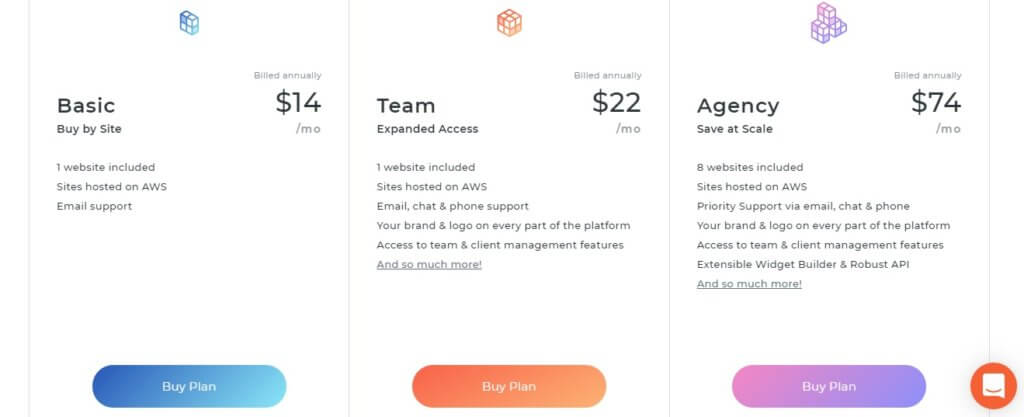Click 'Extensible Widget Builder & Robust API' line

(x=805, y=264)
